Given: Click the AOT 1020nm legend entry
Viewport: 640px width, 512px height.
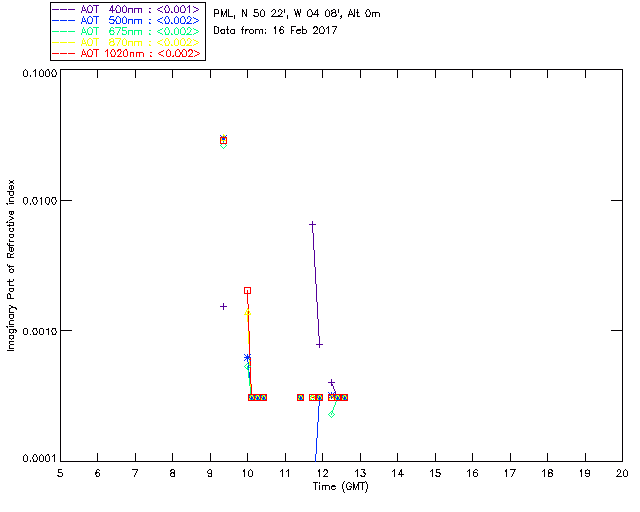Looking at the screenshot, I should [x=126, y=53].
